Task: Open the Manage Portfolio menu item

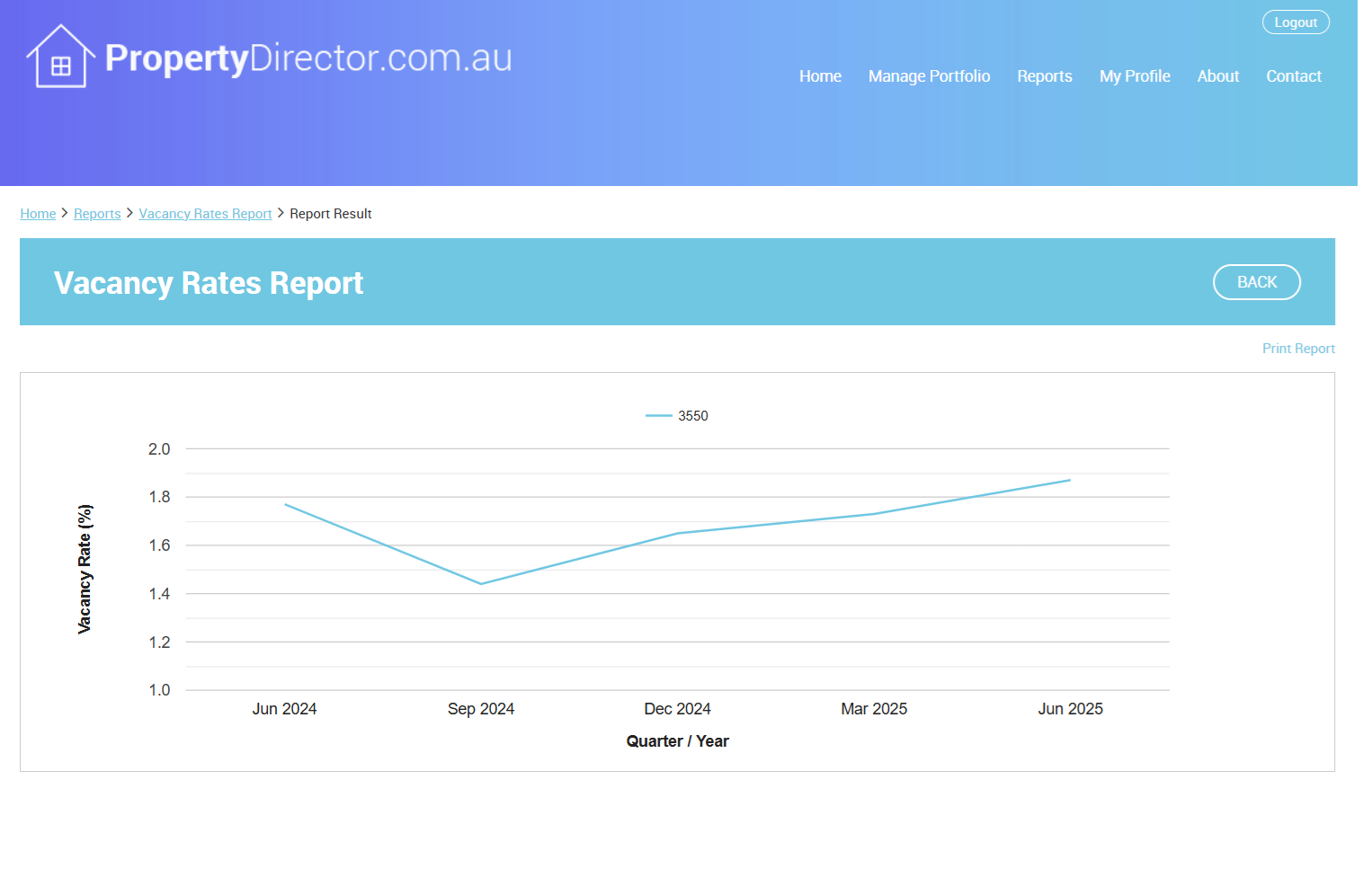Action: pyautogui.click(x=929, y=76)
